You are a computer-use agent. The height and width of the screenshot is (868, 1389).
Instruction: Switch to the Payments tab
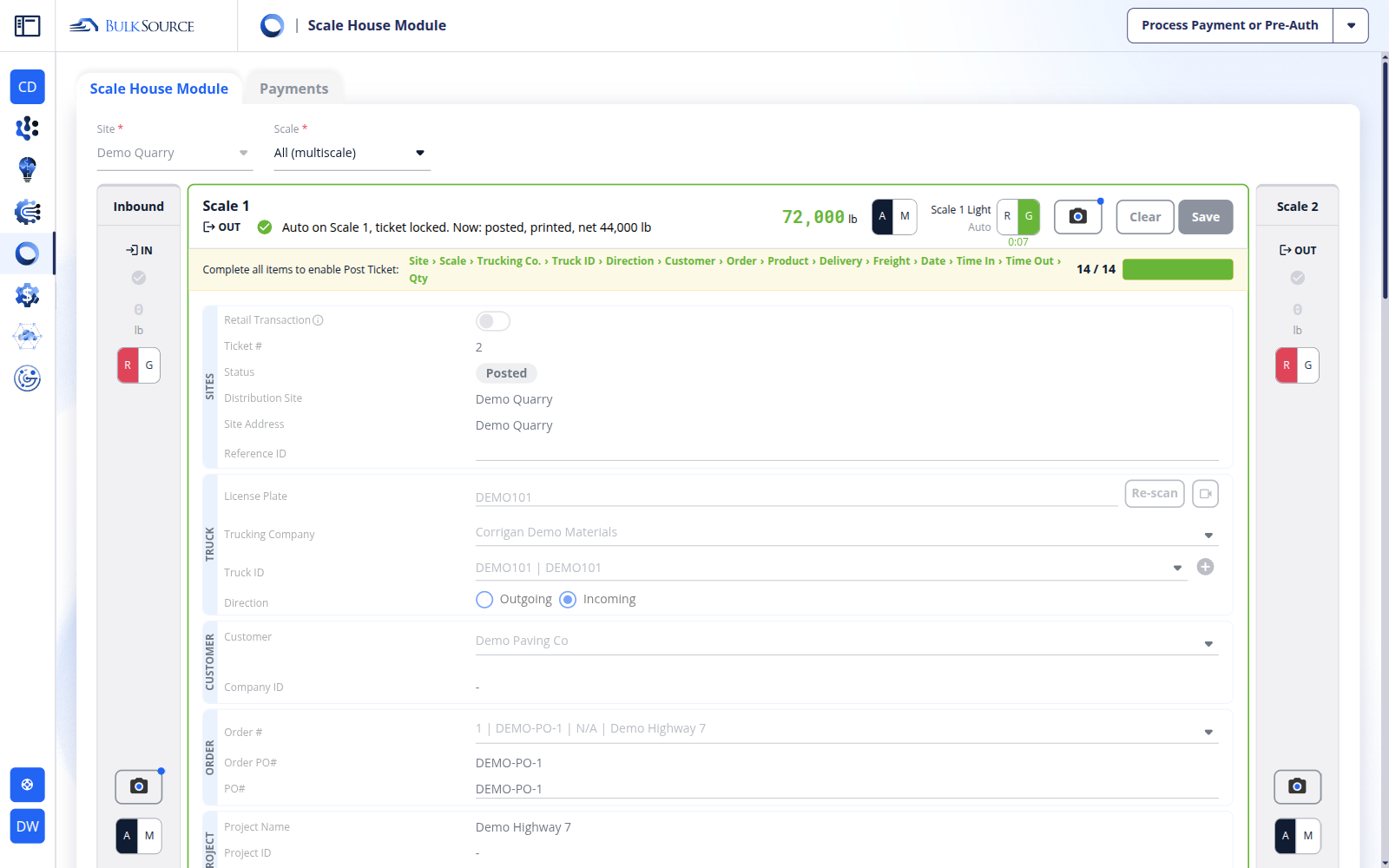tap(293, 89)
